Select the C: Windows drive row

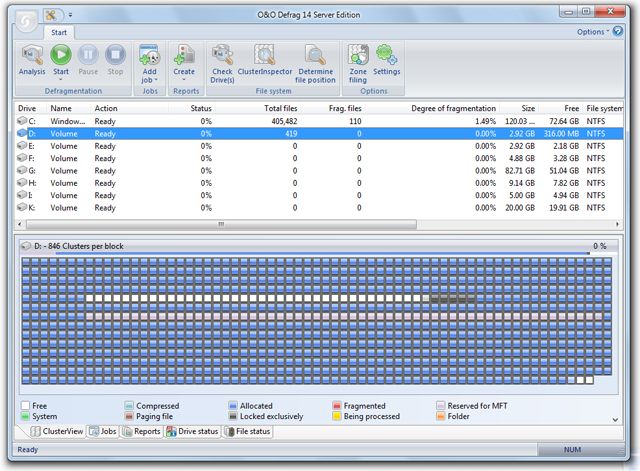pos(320,121)
